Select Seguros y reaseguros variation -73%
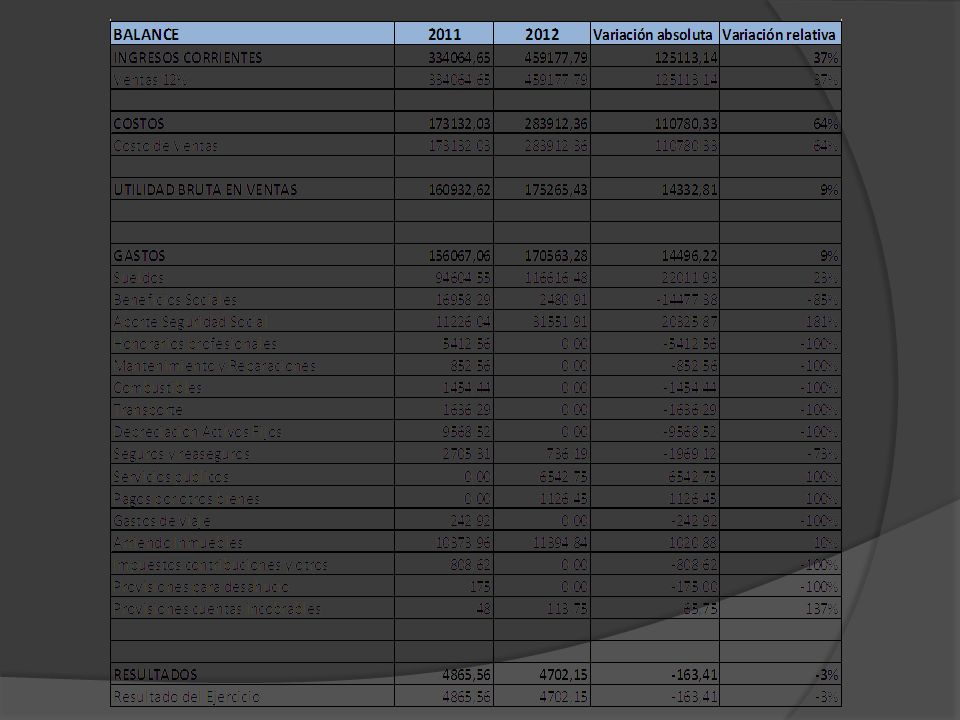Image resolution: width=960 pixels, height=720 pixels. (x=823, y=454)
